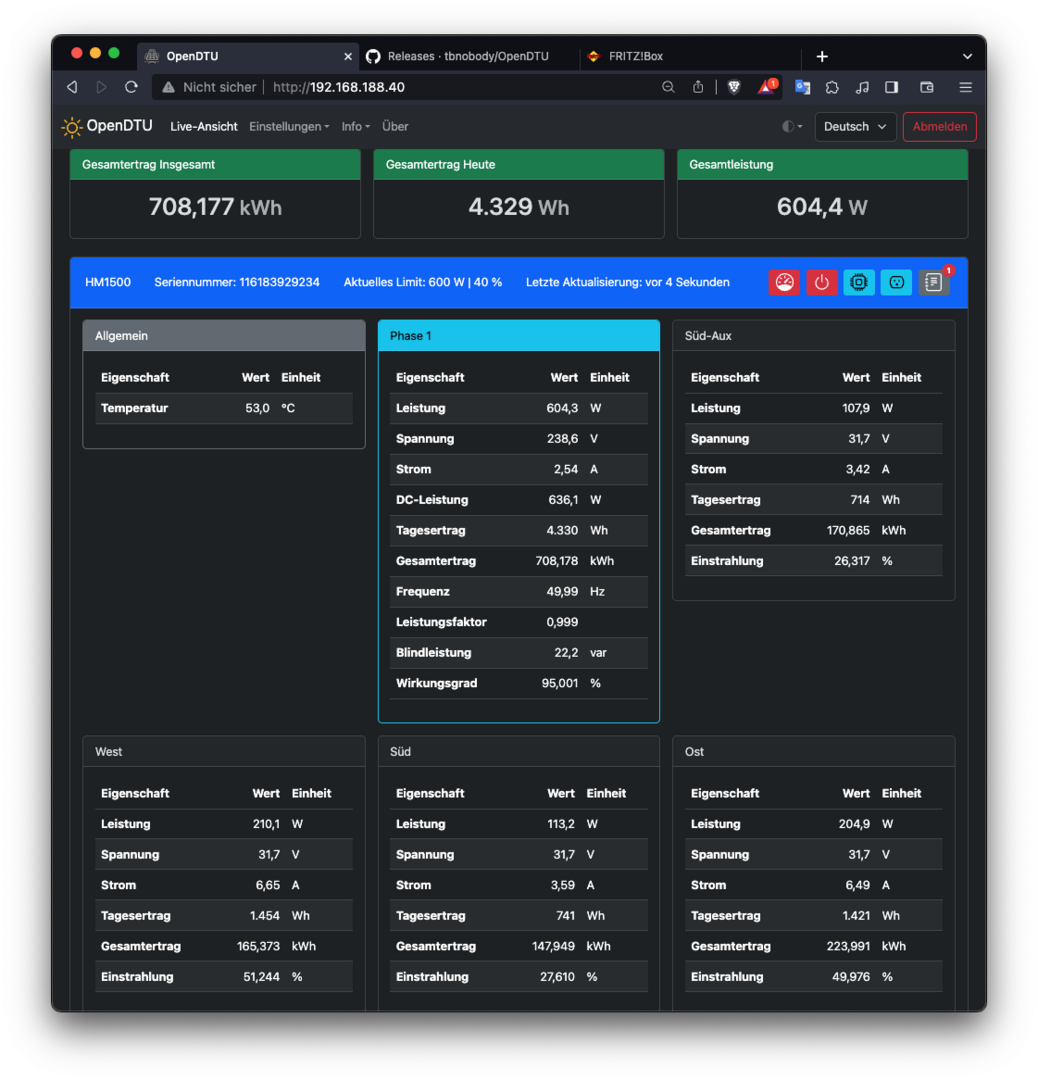The height and width of the screenshot is (1080, 1038).
Task: Open the Brave wallet icon
Action: [x=926, y=87]
